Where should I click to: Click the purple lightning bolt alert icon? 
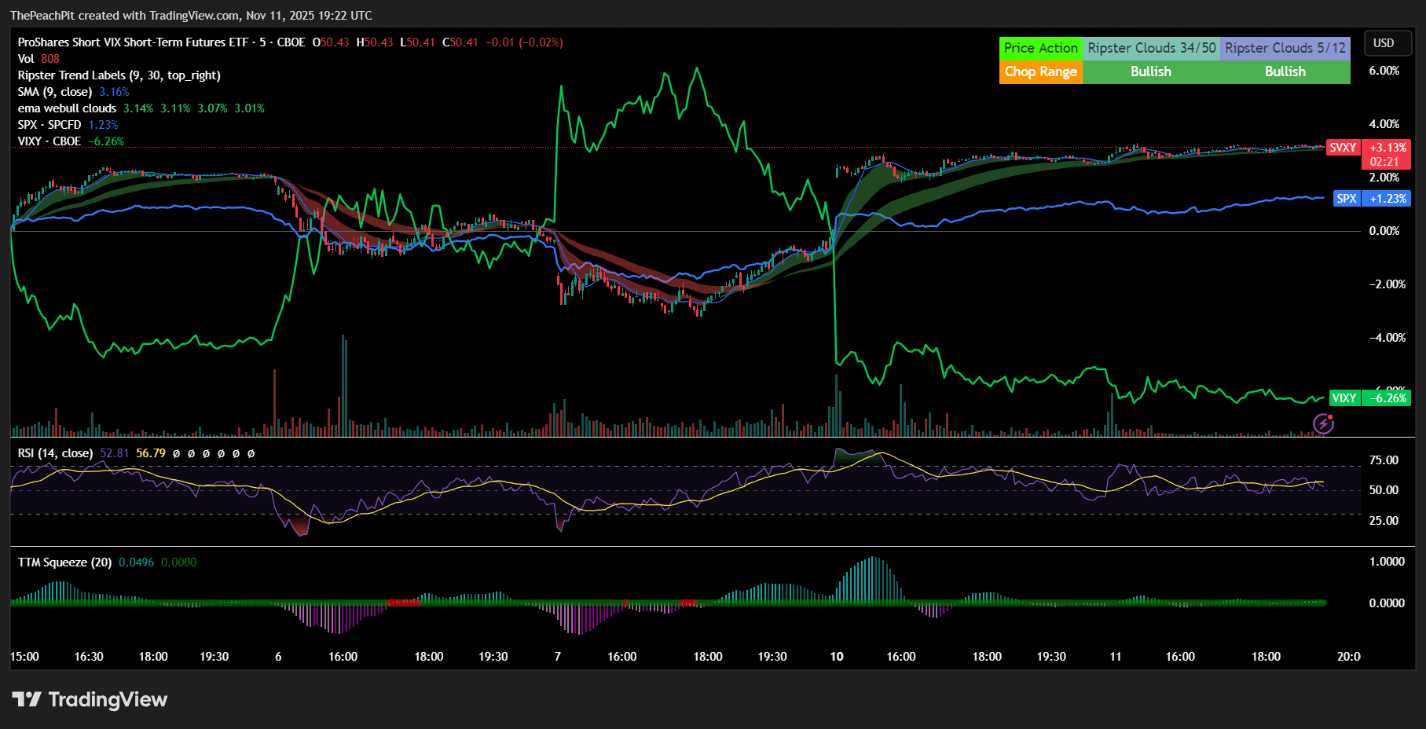[x=1323, y=424]
